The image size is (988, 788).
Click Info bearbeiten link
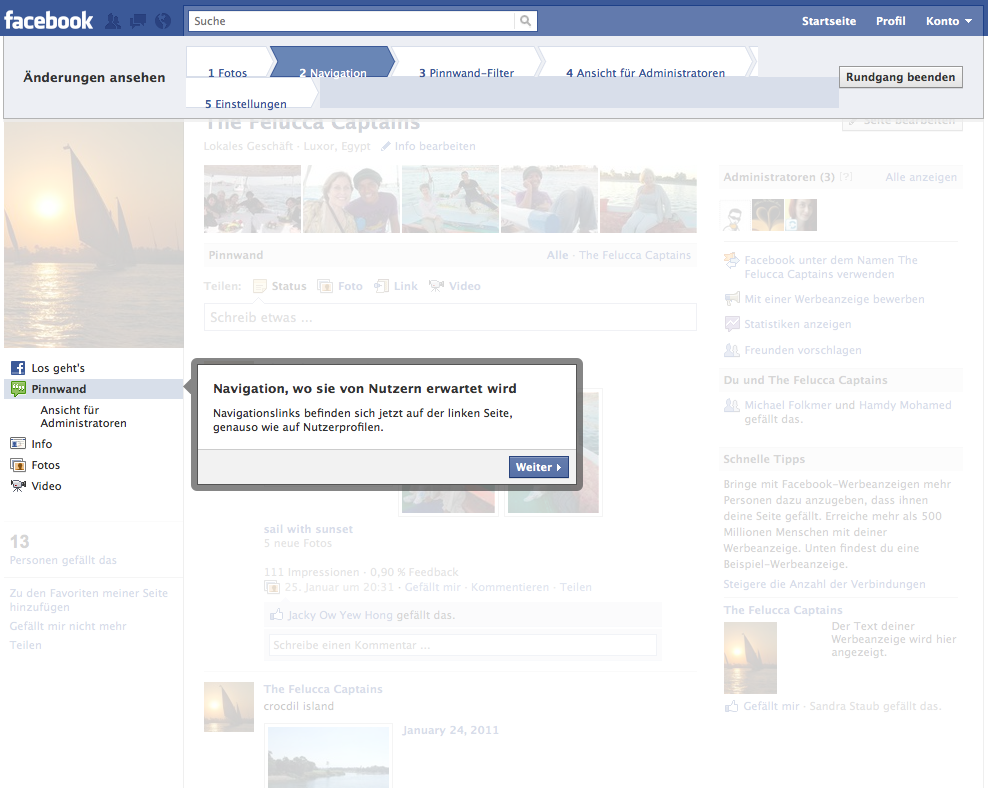pyautogui.click(x=435, y=146)
